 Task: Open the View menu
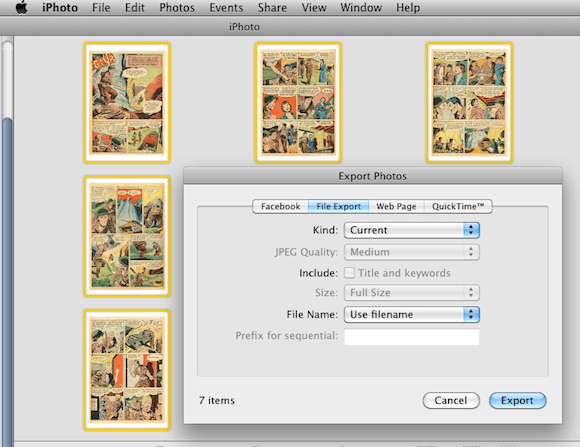(314, 8)
